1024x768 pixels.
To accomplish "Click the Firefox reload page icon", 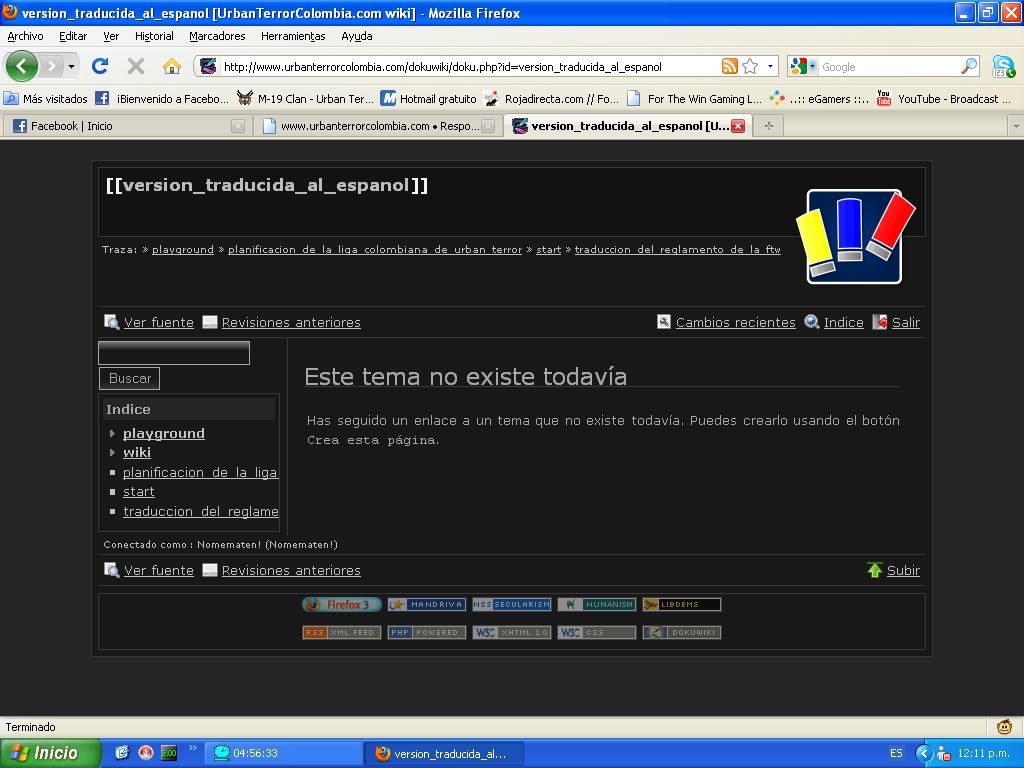I will tap(99, 67).
